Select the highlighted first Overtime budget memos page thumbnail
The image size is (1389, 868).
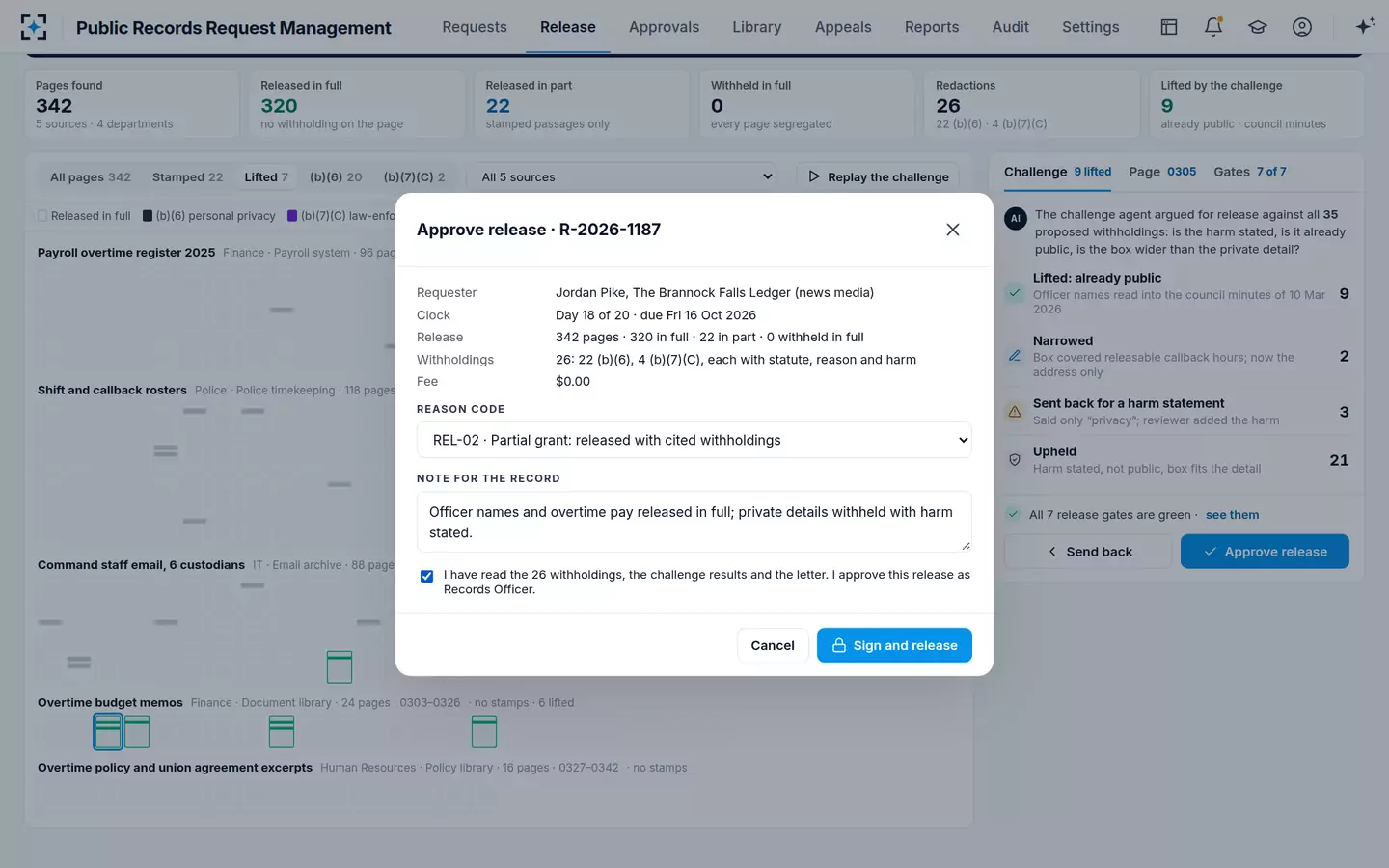tap(108, 732)
